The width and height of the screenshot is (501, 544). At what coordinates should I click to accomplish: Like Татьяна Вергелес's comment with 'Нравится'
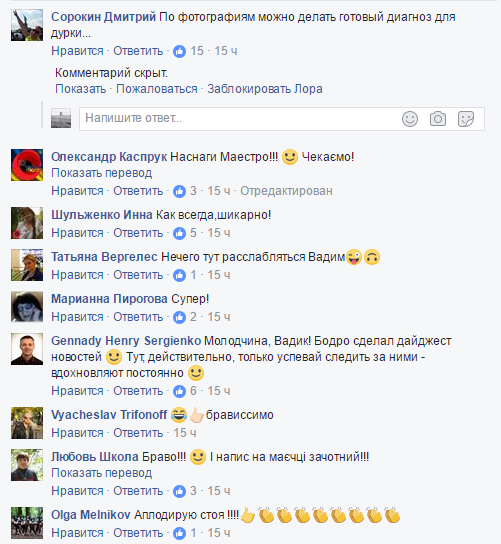pos(77,275)
